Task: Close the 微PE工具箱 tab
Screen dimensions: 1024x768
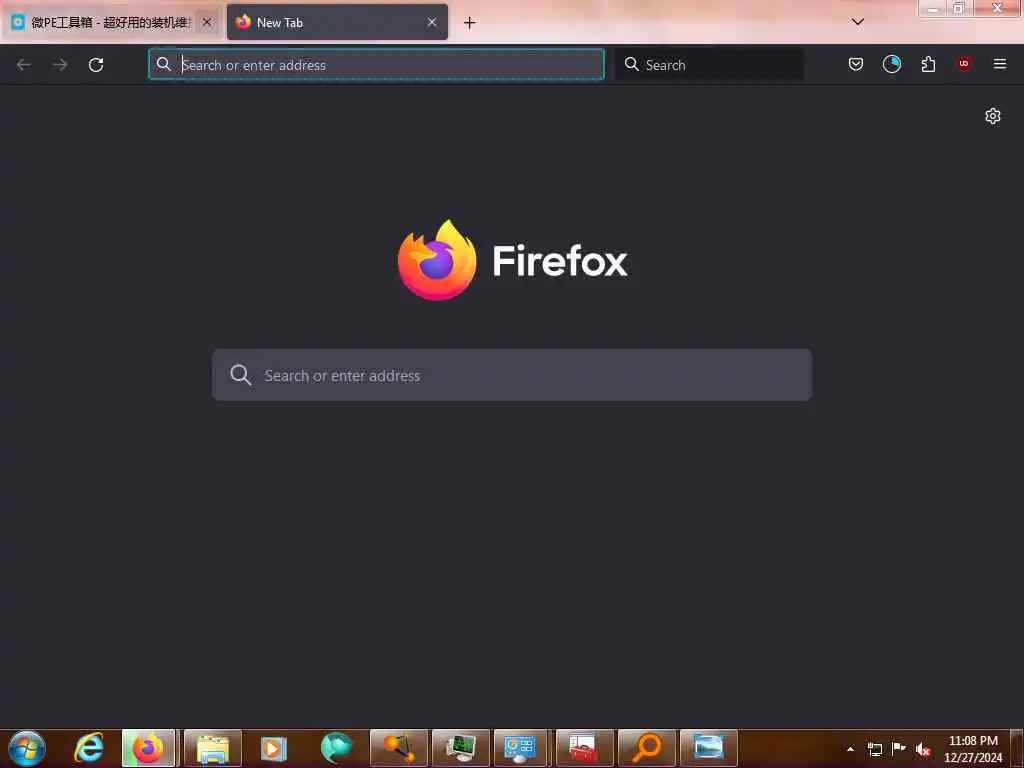Action: 207,22
